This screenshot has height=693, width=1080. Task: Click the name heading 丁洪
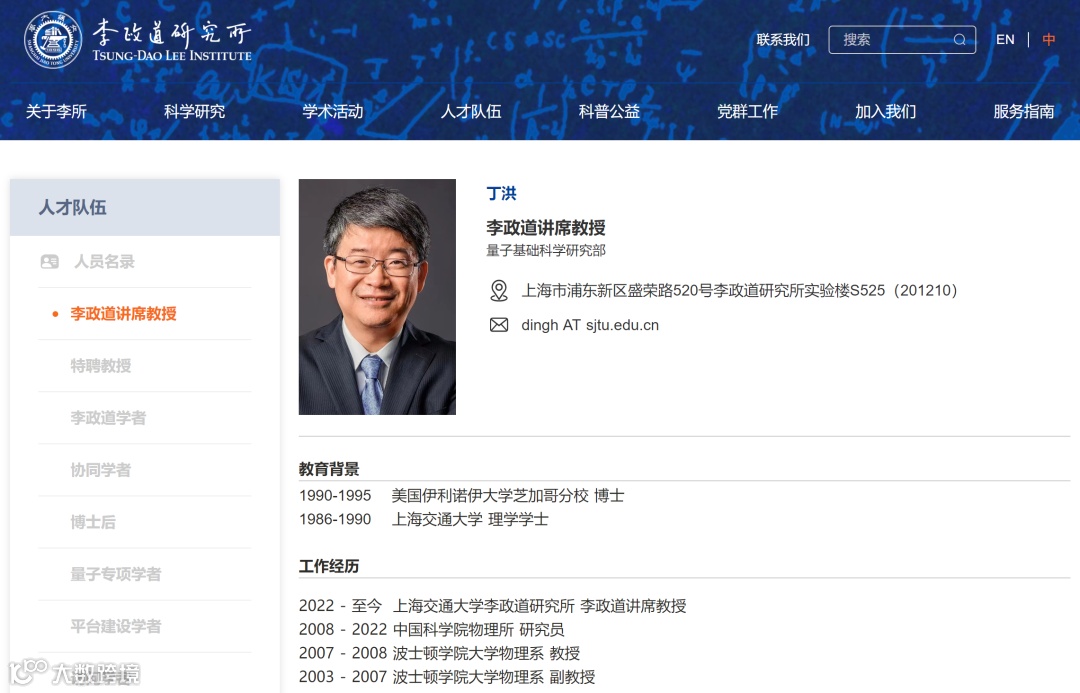tap(501, 194)
